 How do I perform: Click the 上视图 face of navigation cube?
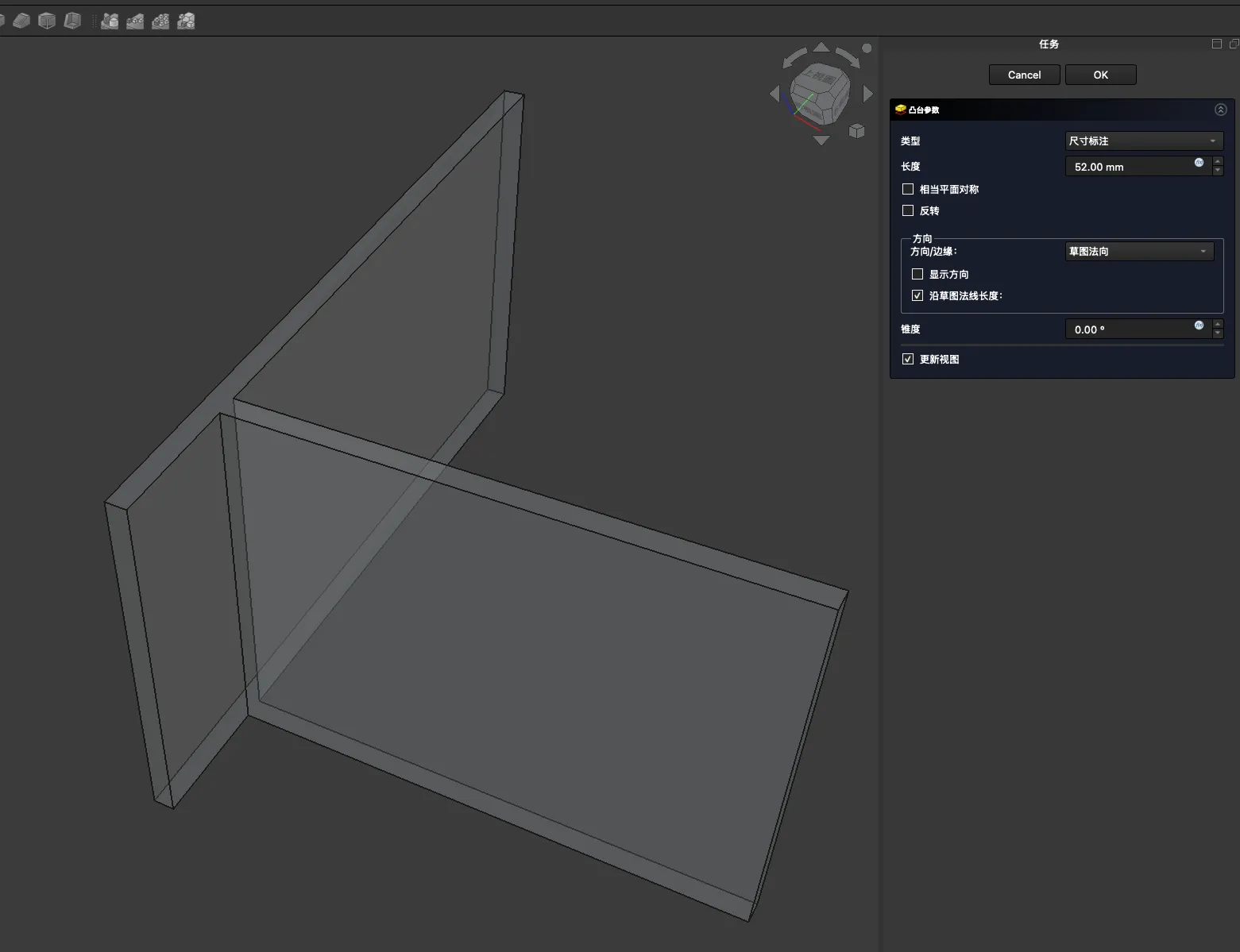click(821, 79)
